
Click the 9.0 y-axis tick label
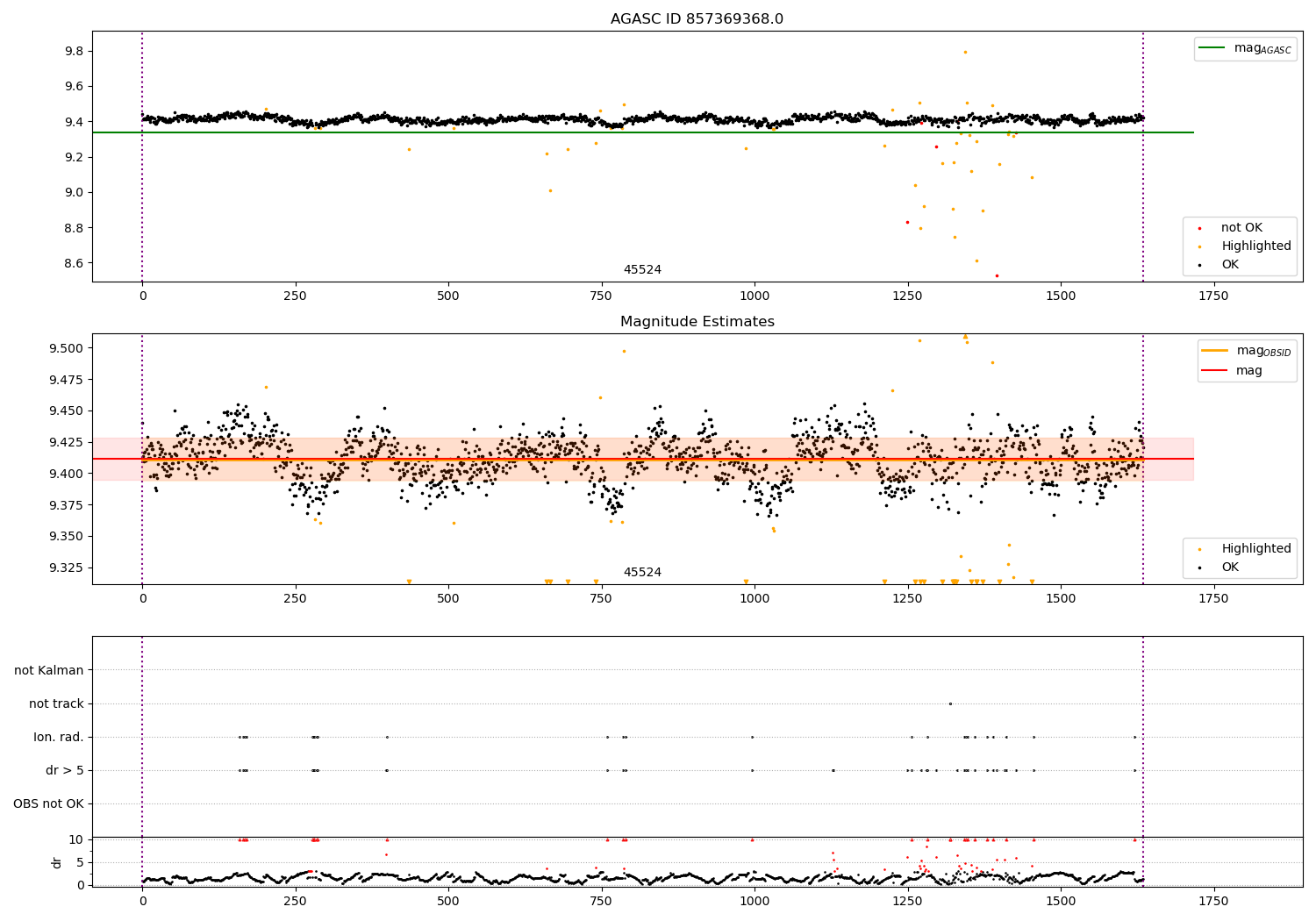point(74,193)
